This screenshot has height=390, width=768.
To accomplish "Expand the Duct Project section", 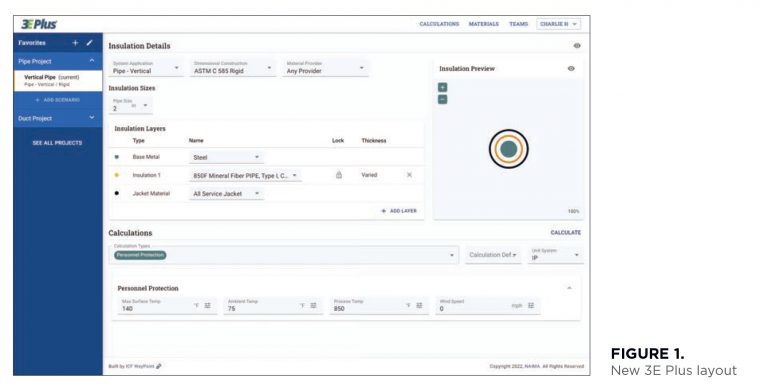I will [x=58, y=118].
